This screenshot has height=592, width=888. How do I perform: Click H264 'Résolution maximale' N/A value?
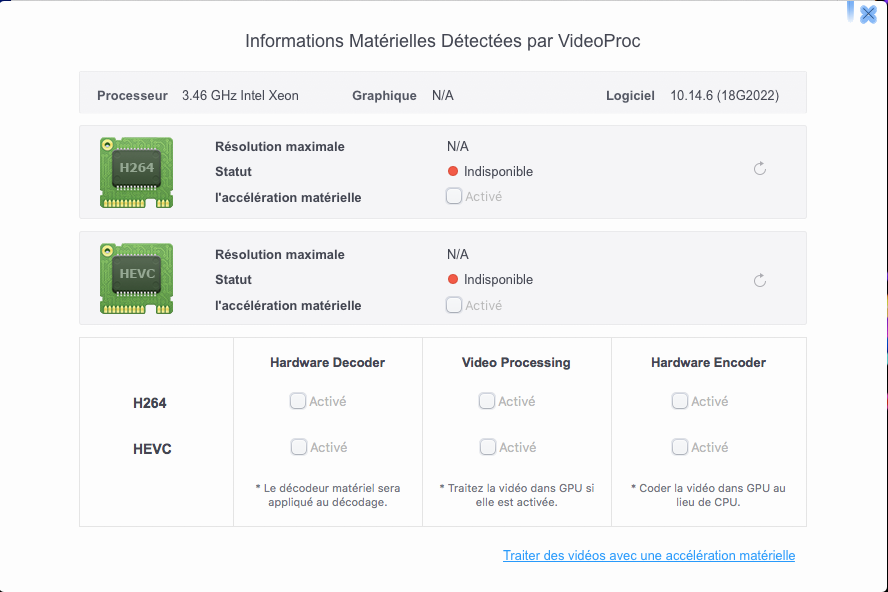pyautogui.click(x=458, y=146)
